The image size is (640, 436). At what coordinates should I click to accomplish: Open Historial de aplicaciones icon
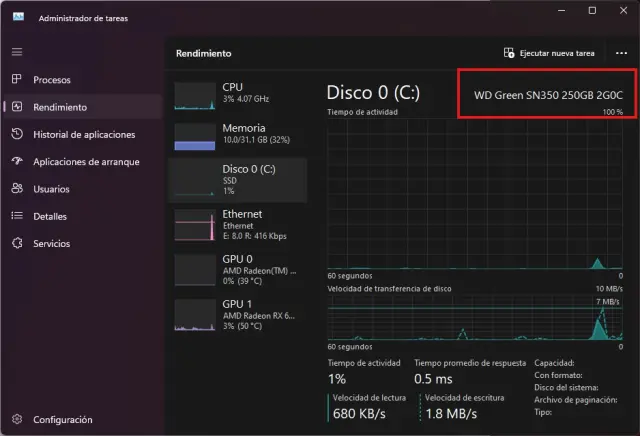tap(16, 134)
